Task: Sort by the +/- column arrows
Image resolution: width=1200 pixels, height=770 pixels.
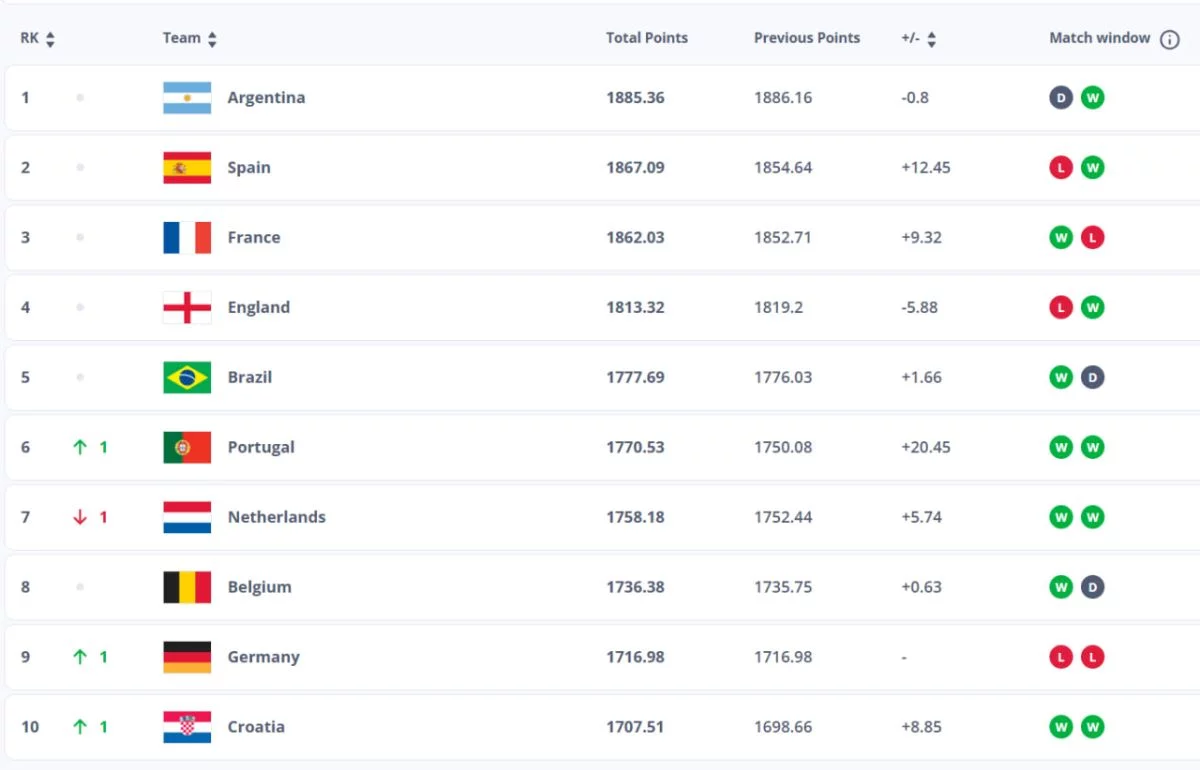Action: click(932, 39)
